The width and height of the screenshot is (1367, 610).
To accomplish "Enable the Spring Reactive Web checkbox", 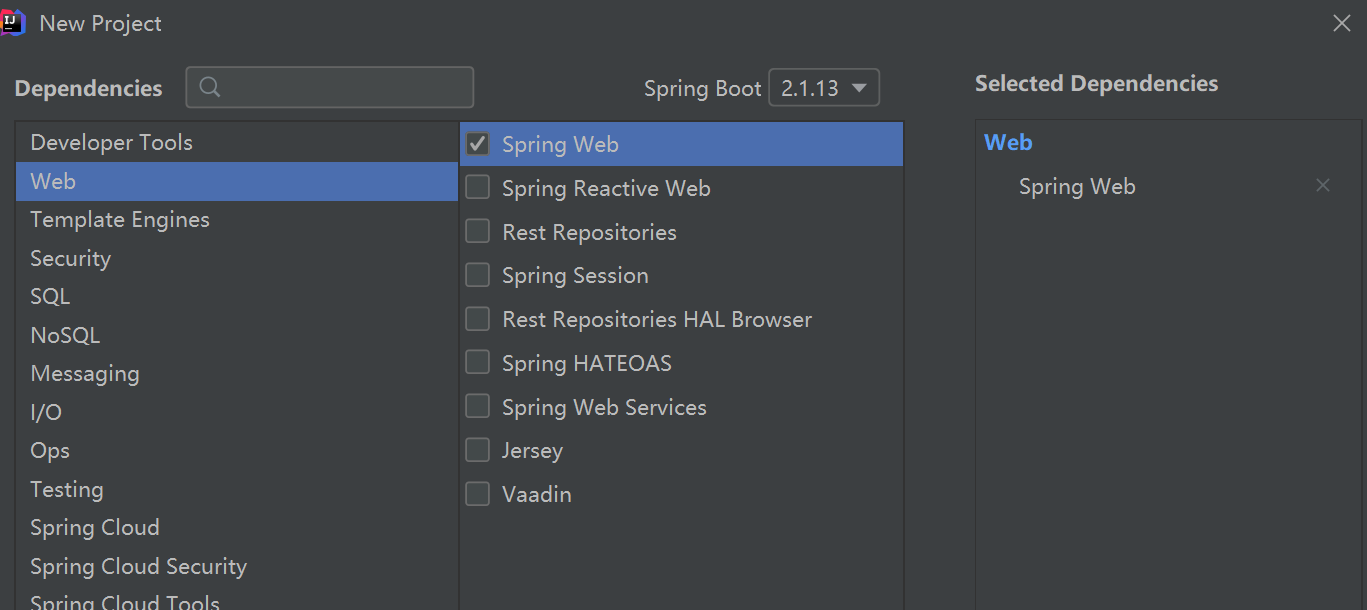I will (x=477, y=187).
